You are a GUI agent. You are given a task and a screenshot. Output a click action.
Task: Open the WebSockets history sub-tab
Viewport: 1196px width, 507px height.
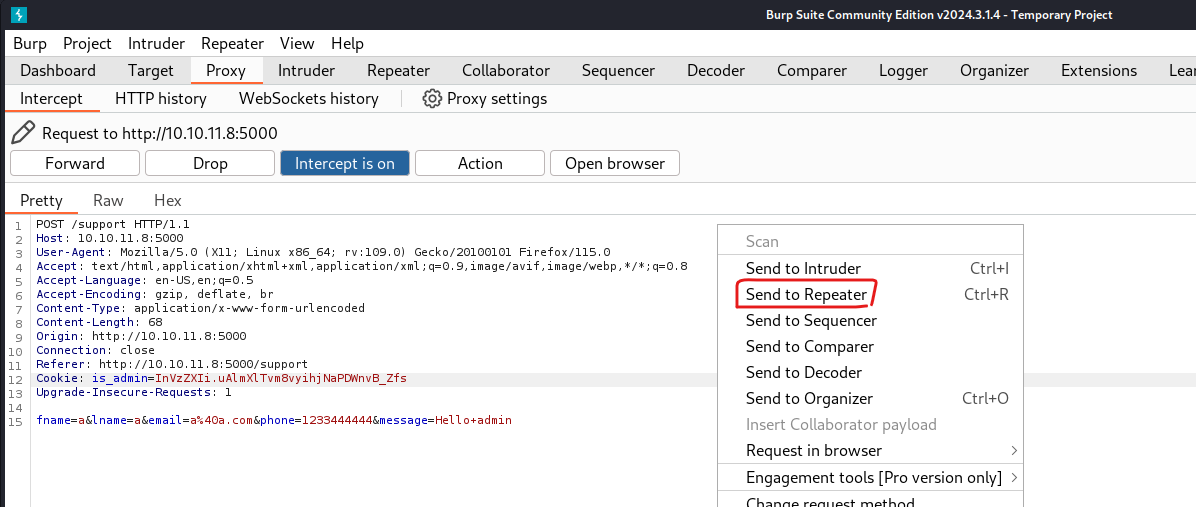[x=309, y=98]
